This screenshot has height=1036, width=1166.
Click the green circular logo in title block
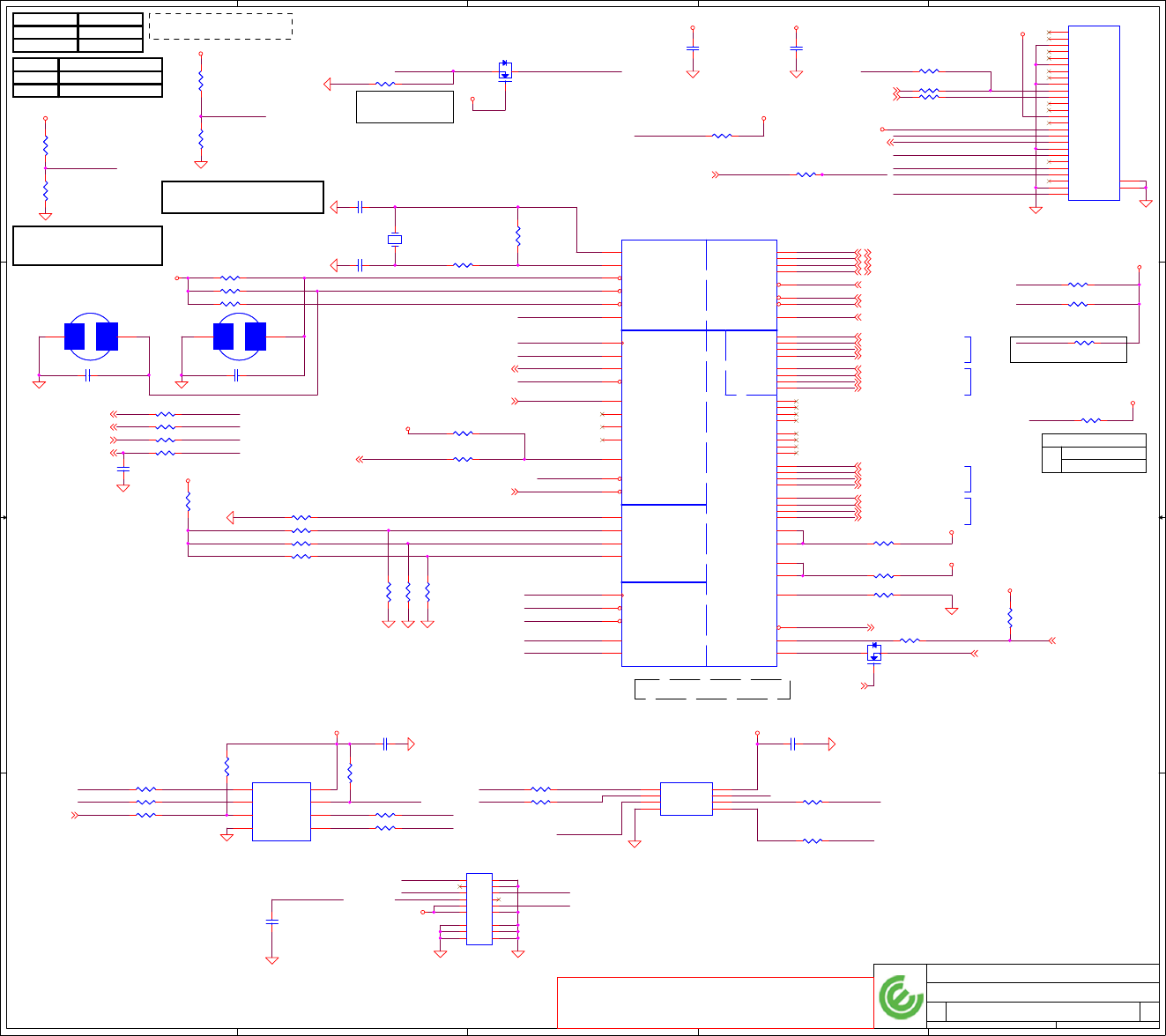[901, 997]
